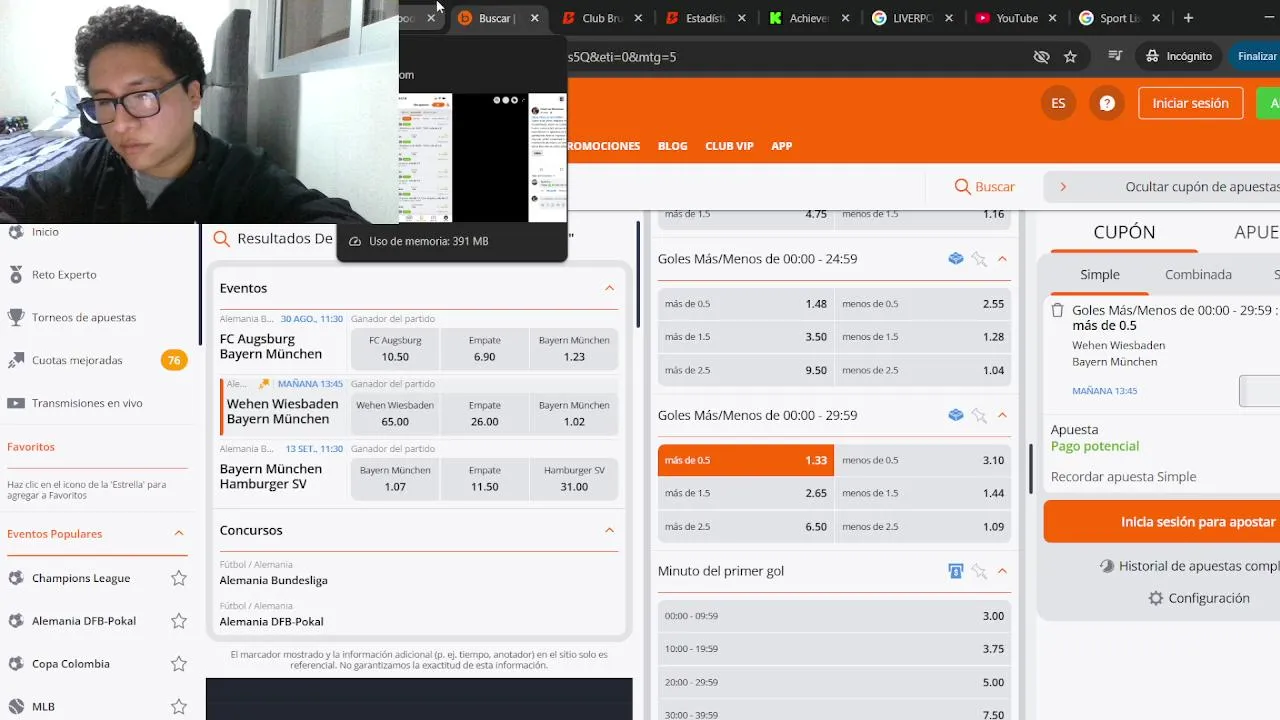Select más de 1.5 at odds 2.65

pyautogui.click(x=746, y=493)
